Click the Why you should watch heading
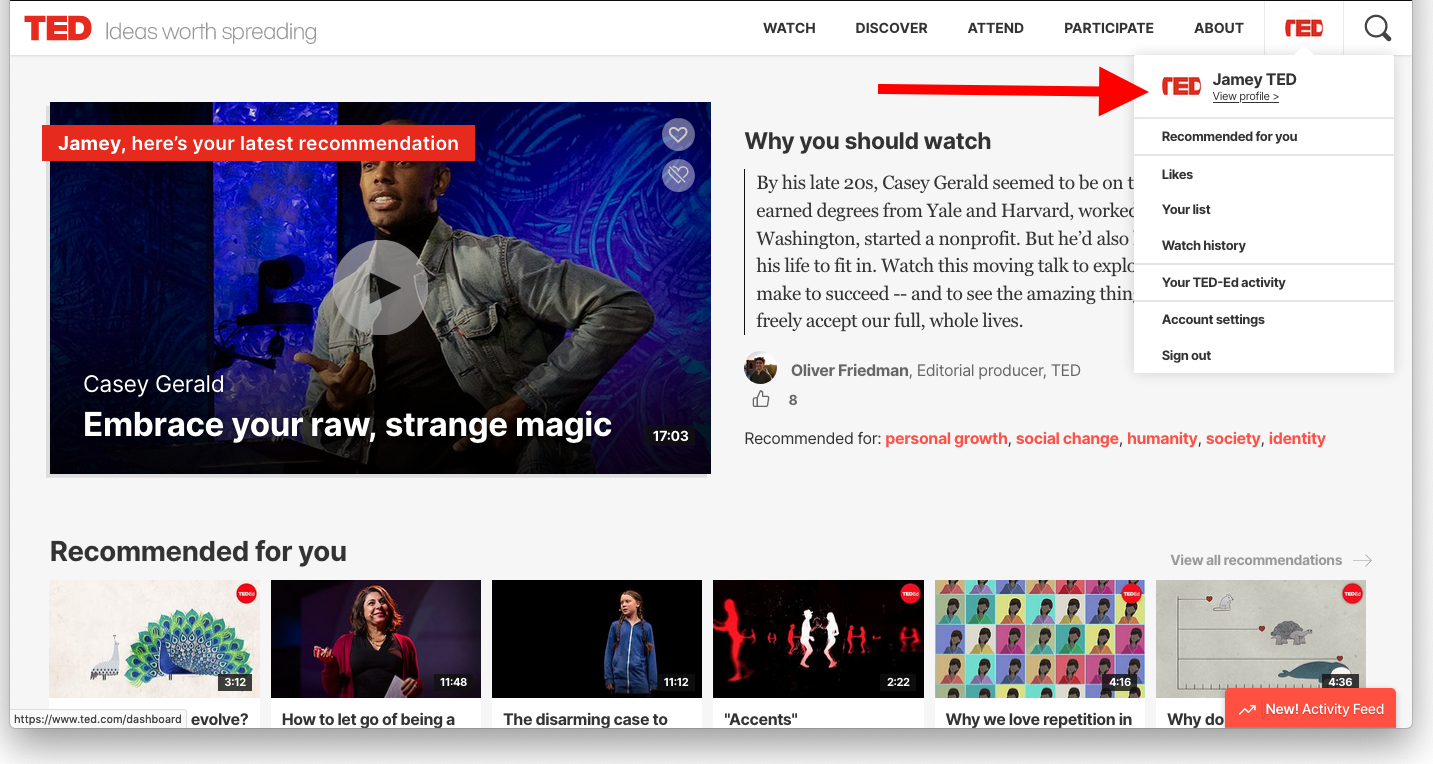1433x764 pixels. click(868, 141)
